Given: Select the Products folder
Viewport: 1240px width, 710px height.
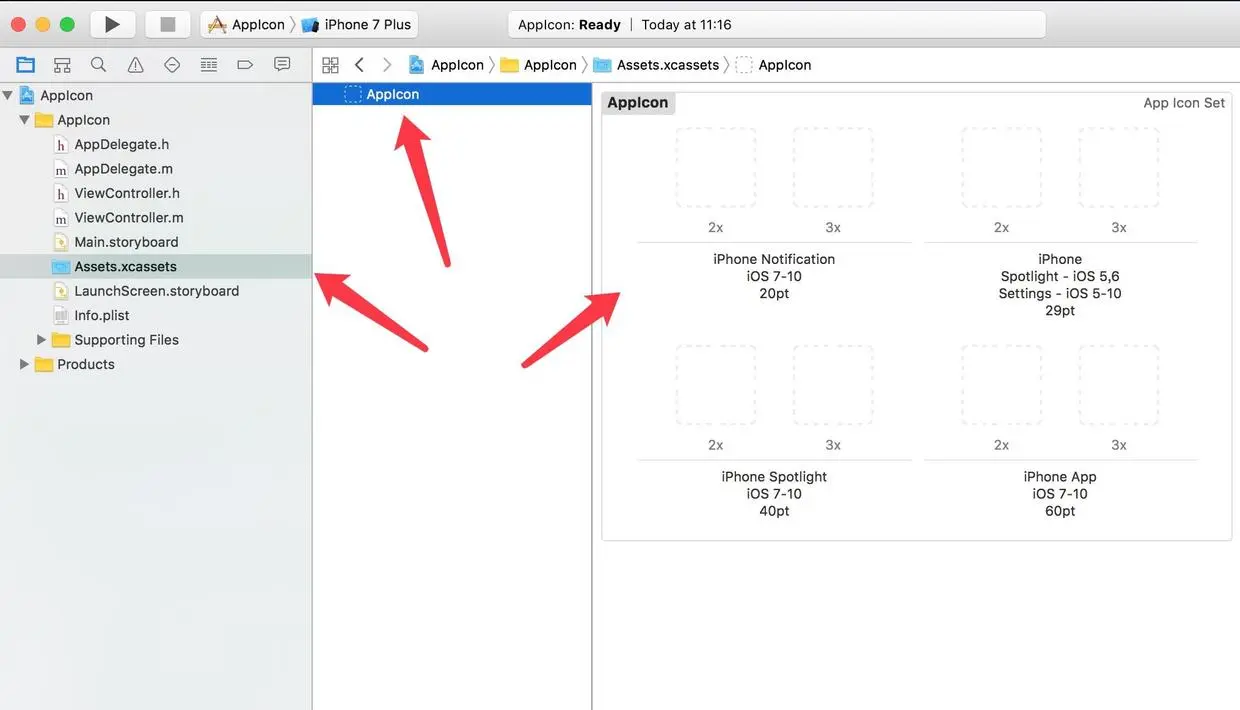Looking at the screenshot, I should (x=86, y=364).
